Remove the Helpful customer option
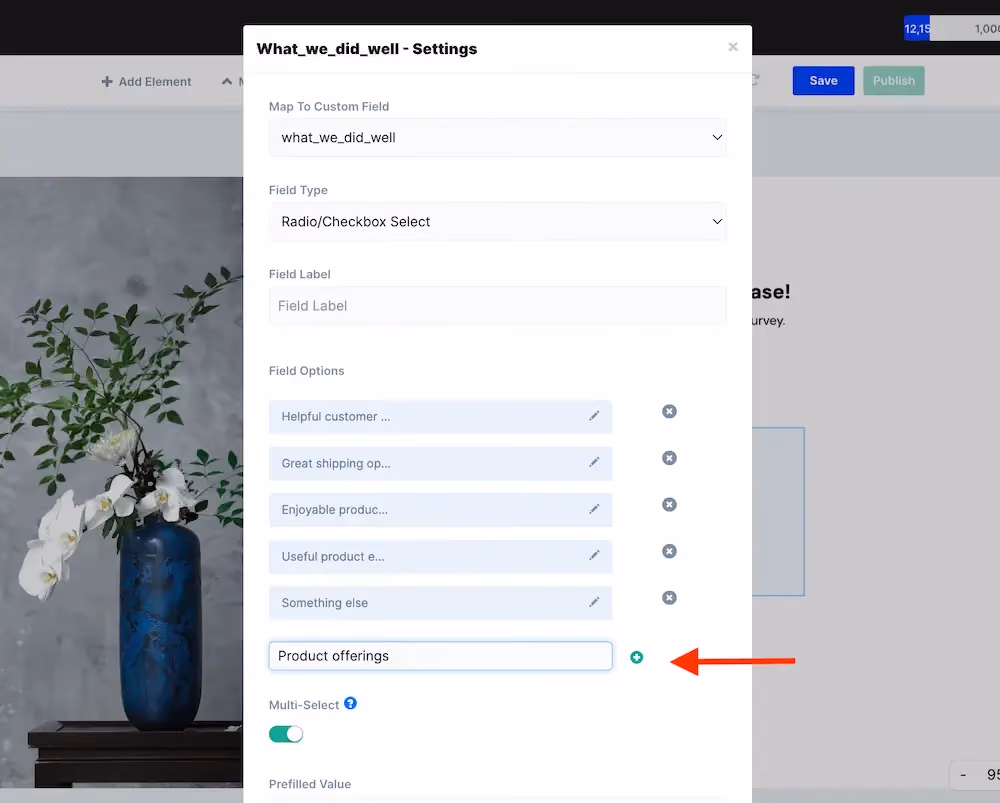This screenshot has width=1000, height=803. pos(669,411)
